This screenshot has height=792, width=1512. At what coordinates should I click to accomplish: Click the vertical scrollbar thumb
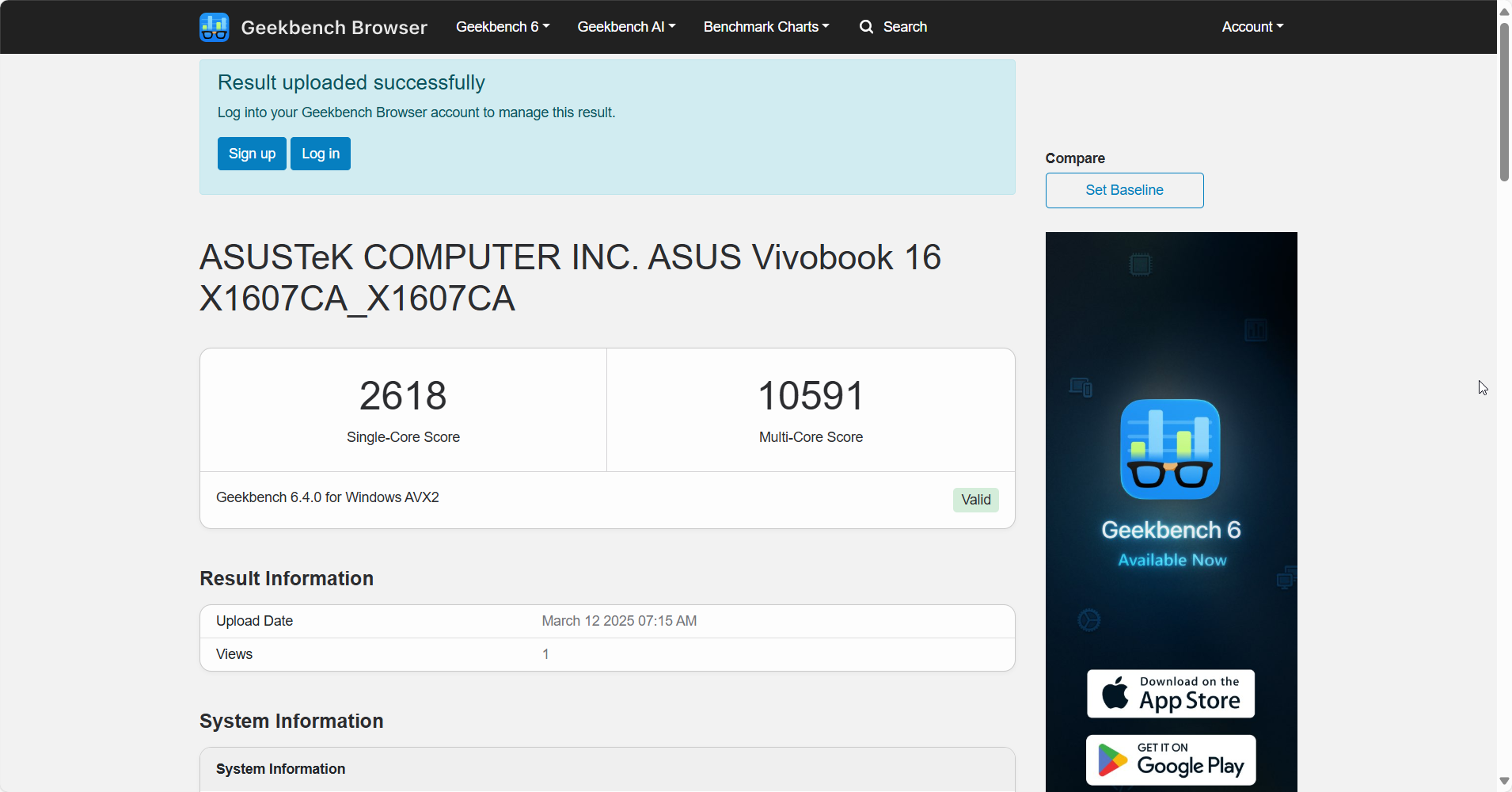1504,101
